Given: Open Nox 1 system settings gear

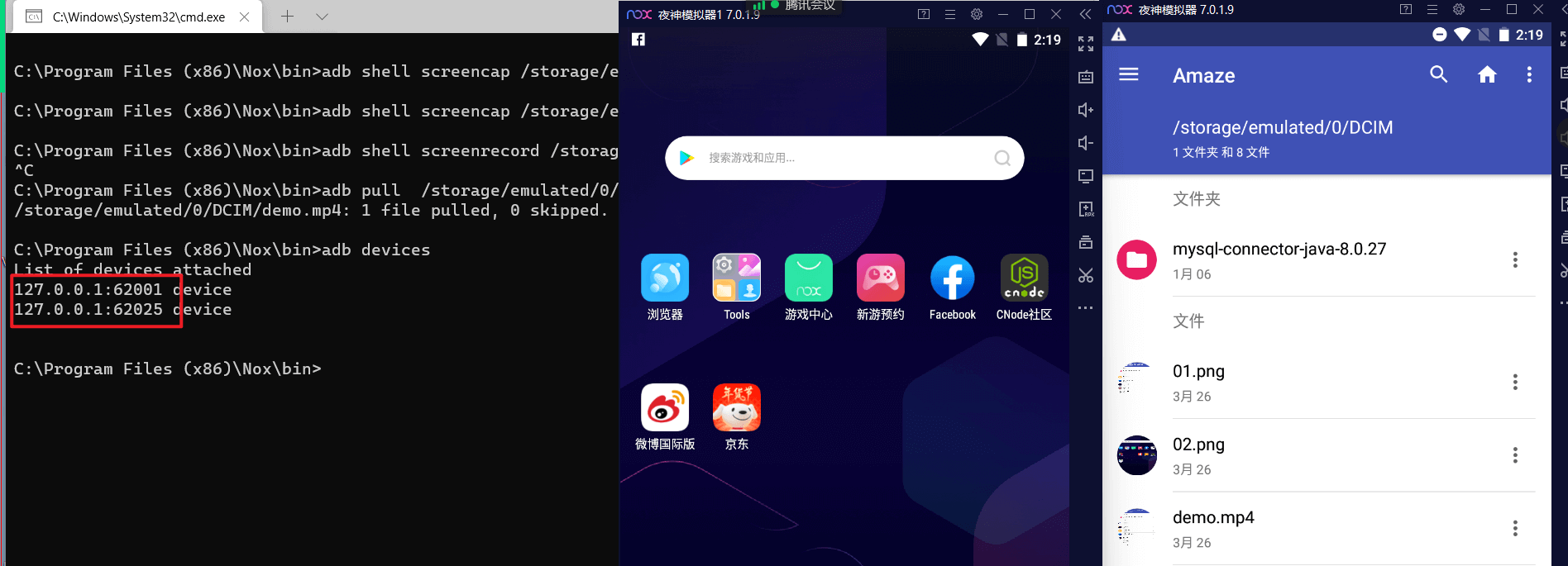Looking at the screenshot, I should (977, 14).
